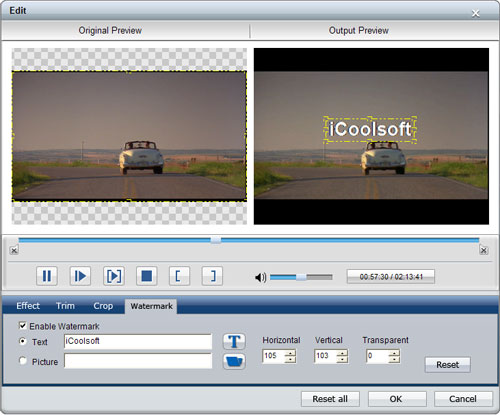Pause the video playback
Screen dimensions: 500x415
pos(47,276)
